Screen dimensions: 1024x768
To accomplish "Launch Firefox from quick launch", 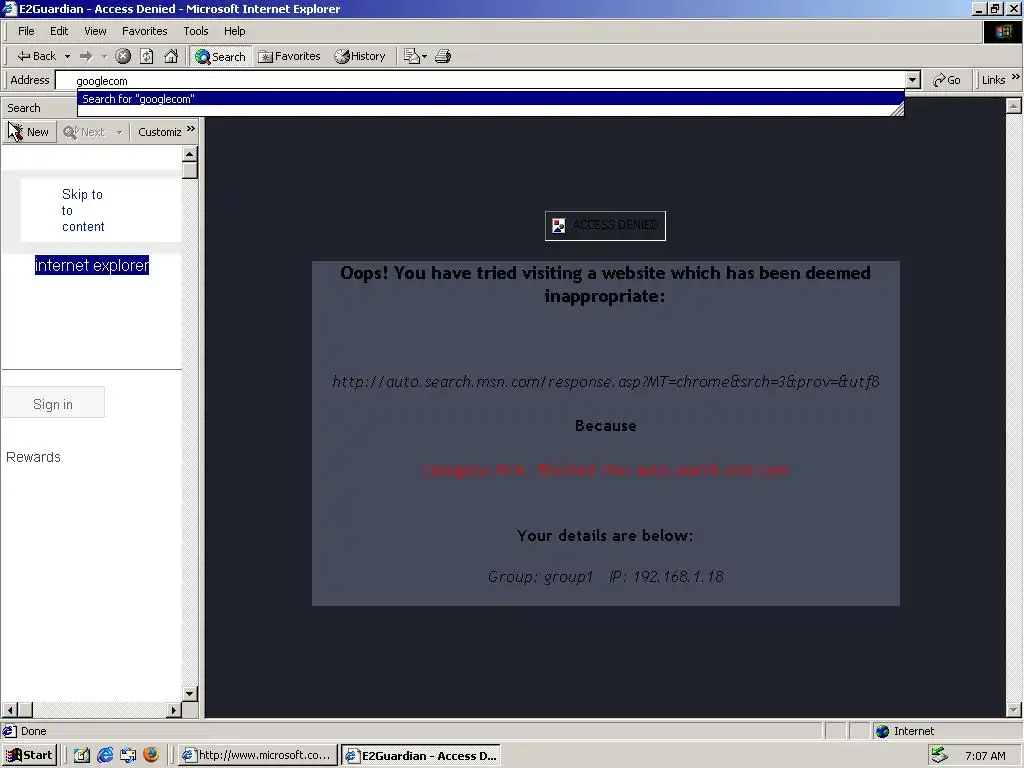I will pos(151,755).
